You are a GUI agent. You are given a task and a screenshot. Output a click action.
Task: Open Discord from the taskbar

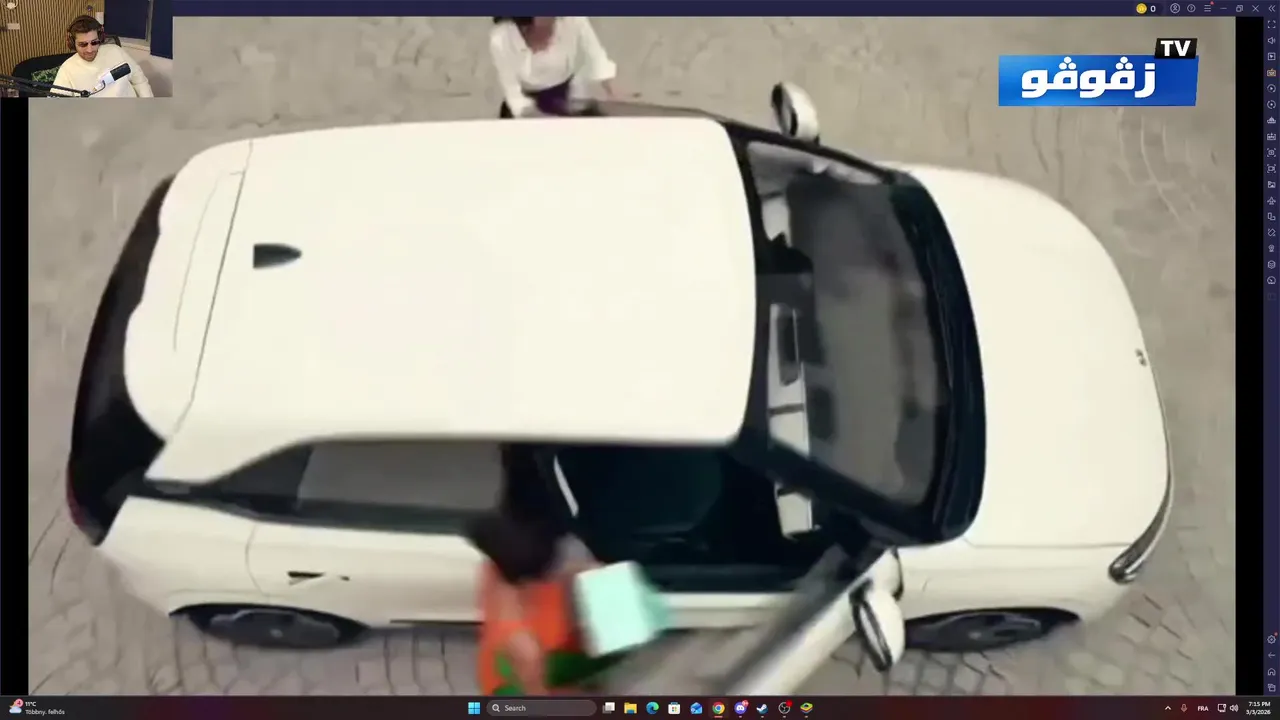click(741, 708)
